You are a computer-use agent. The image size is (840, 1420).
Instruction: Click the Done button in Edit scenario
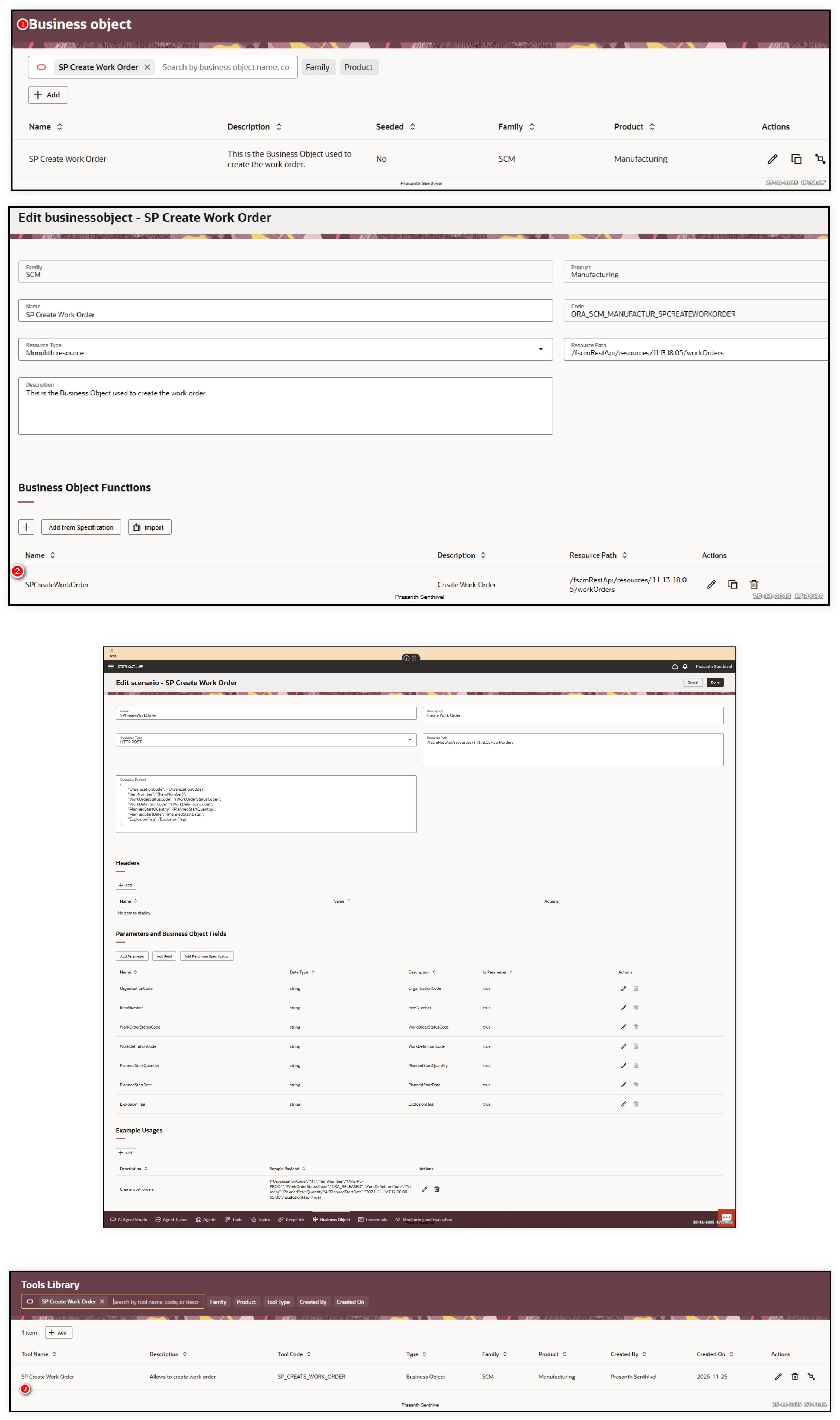[715, 682]
